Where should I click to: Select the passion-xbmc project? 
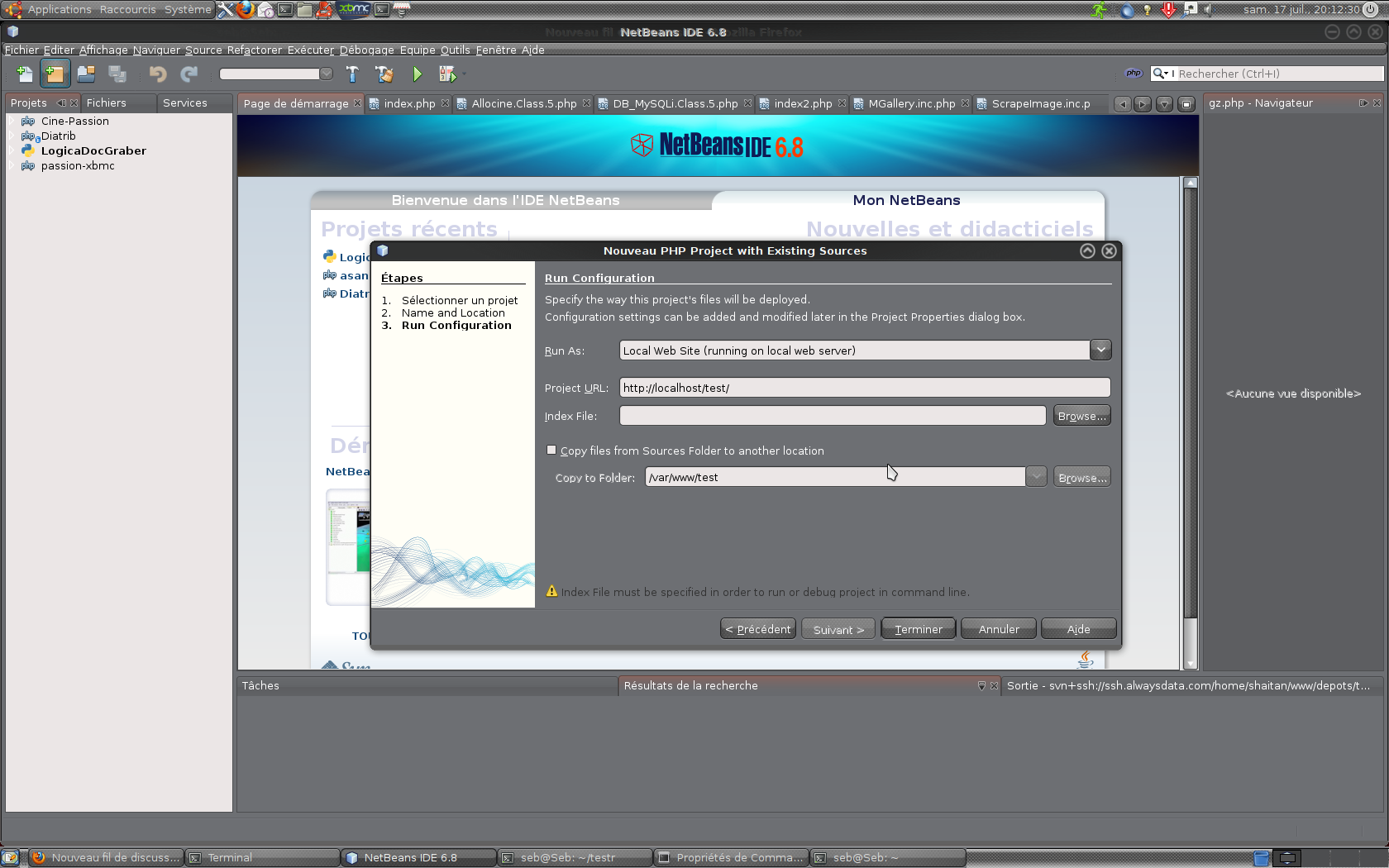click(78, 165)
